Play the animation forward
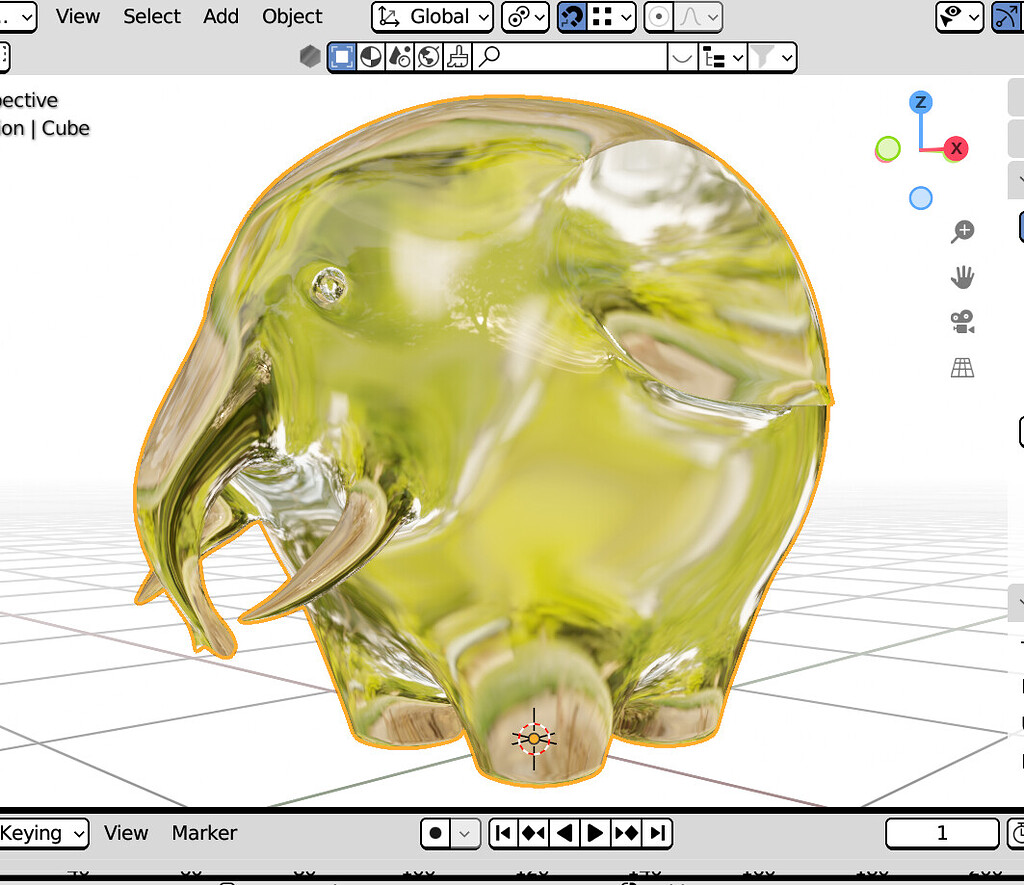 [x=595, y=833]
